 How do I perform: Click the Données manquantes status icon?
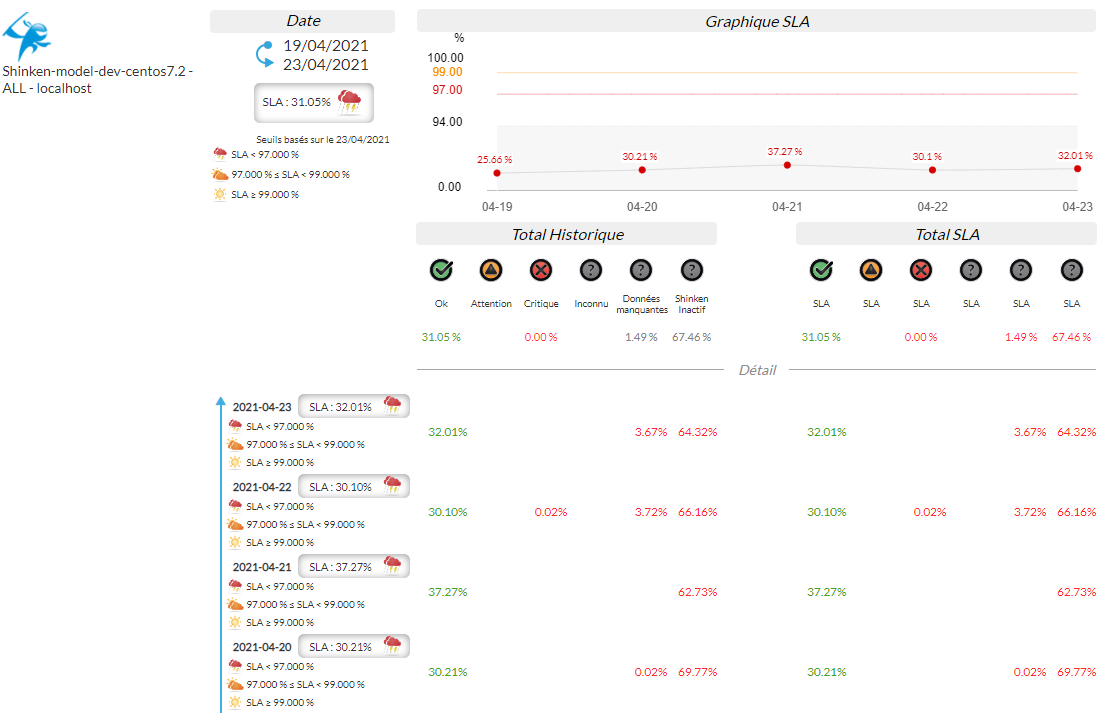[641, 270]
